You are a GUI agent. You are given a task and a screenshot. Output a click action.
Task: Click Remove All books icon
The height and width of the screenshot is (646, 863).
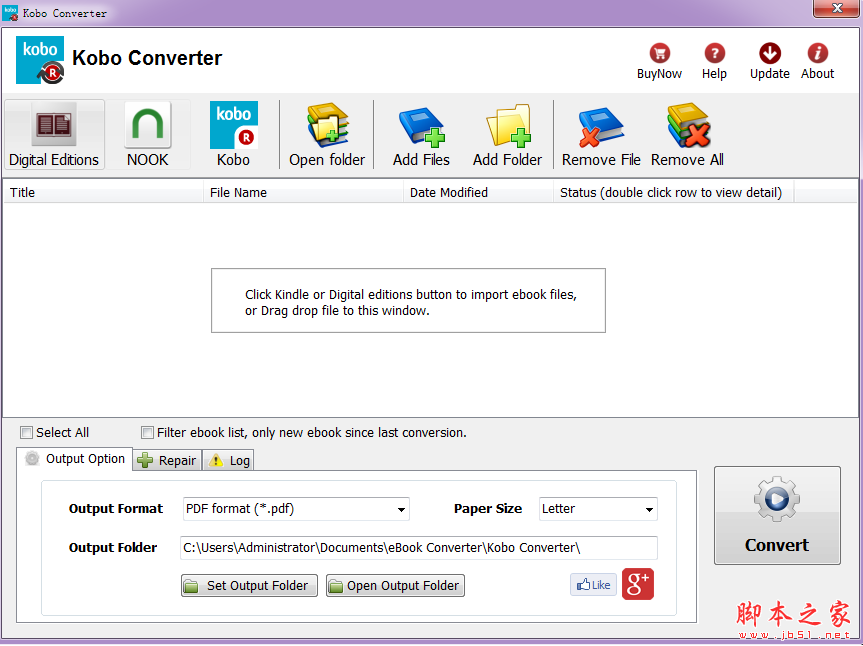click(687, 135)
